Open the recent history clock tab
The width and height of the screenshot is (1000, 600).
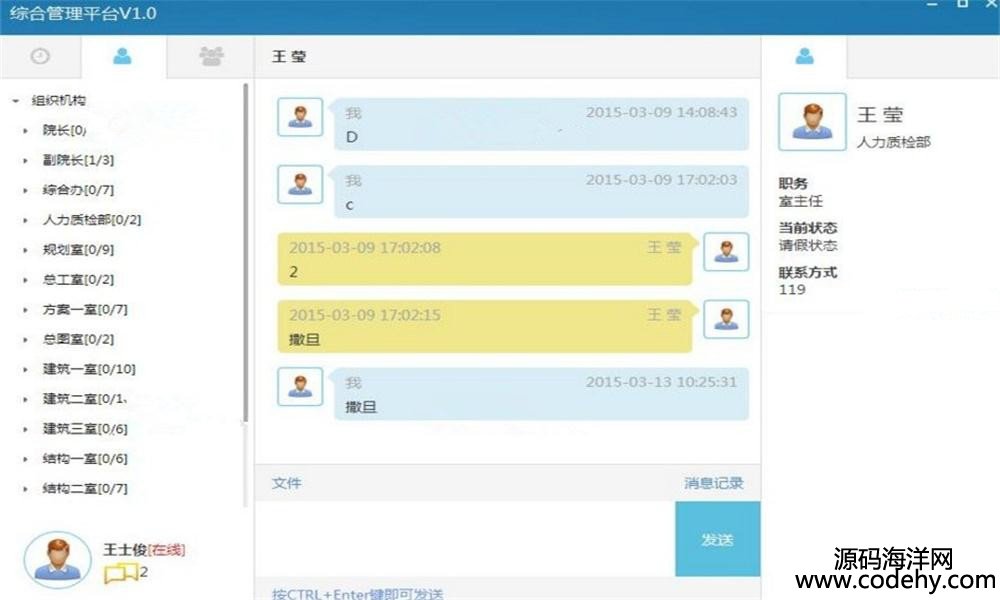40,56
